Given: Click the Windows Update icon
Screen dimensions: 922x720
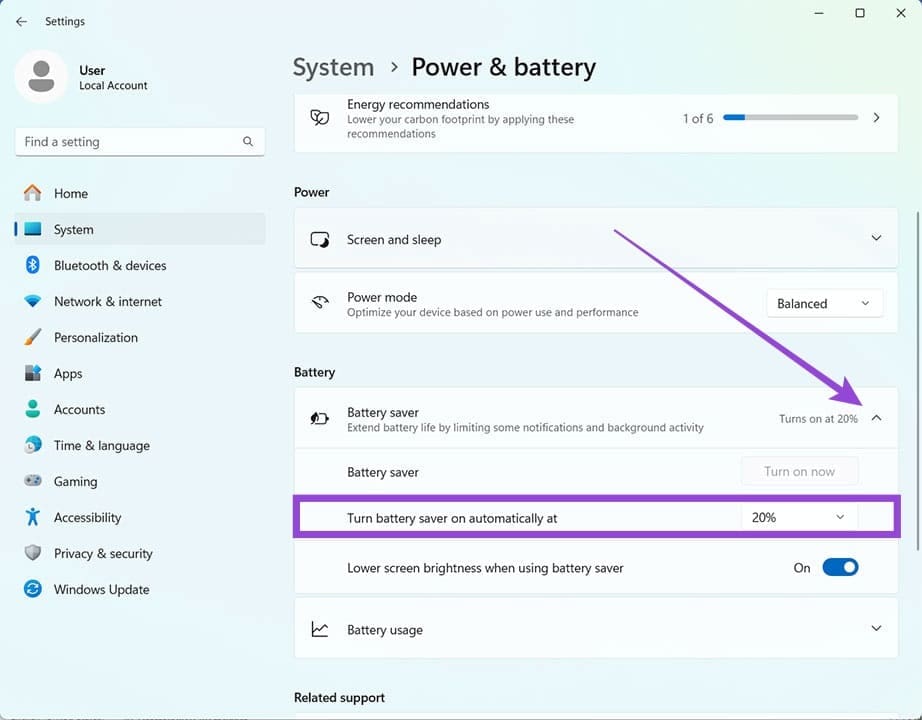Looking at the screenshot, I should point(33,589).
